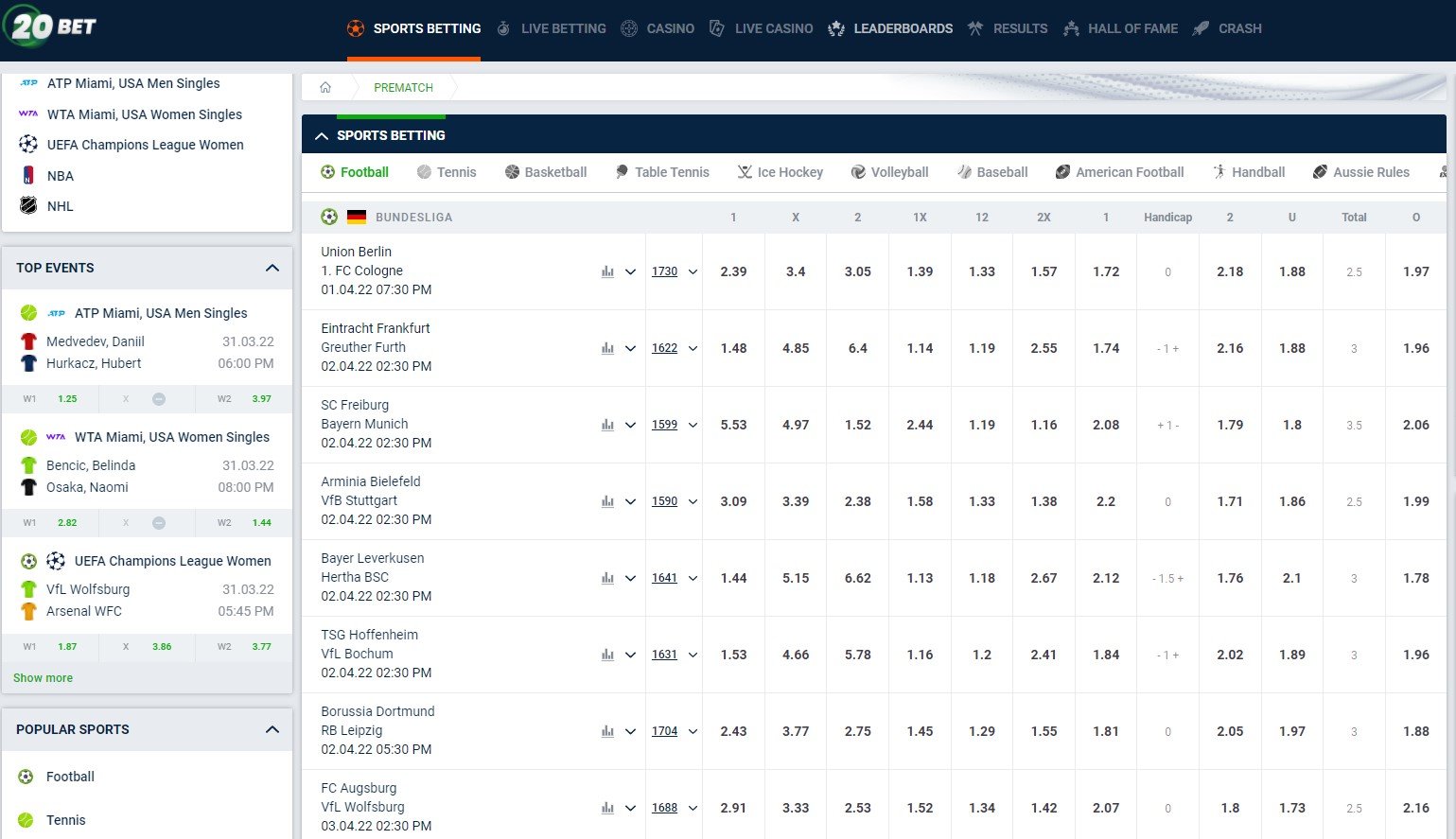
Task: Open 1631 markets for TSG Hoffenheim
Action: [x=664, y=655]
